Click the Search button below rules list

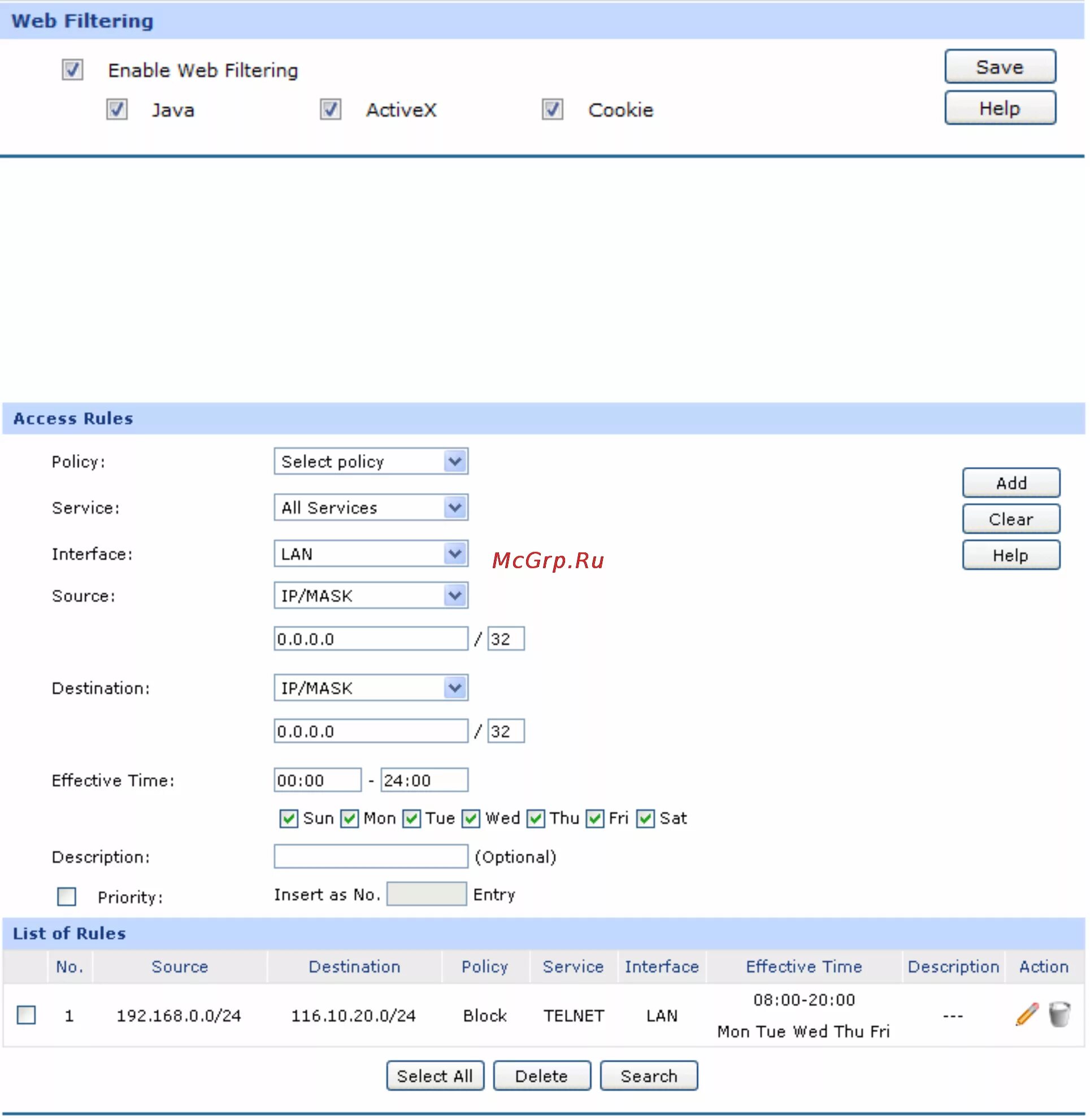tap(648, 1075)
